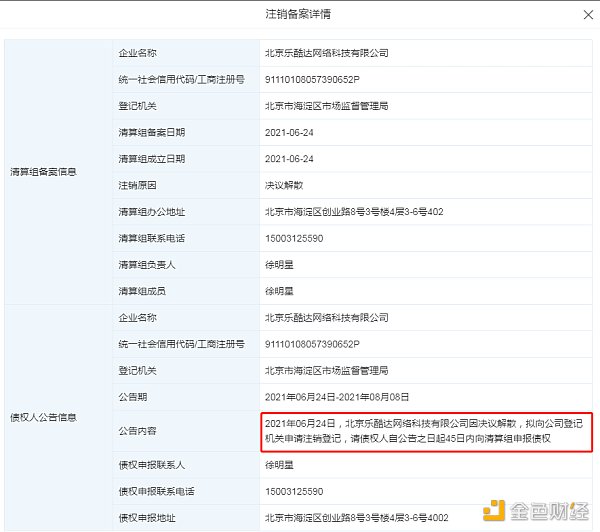Click the 清算组成员 label
This screenshot has height=532, width=600.
click(x=142, y=291)
